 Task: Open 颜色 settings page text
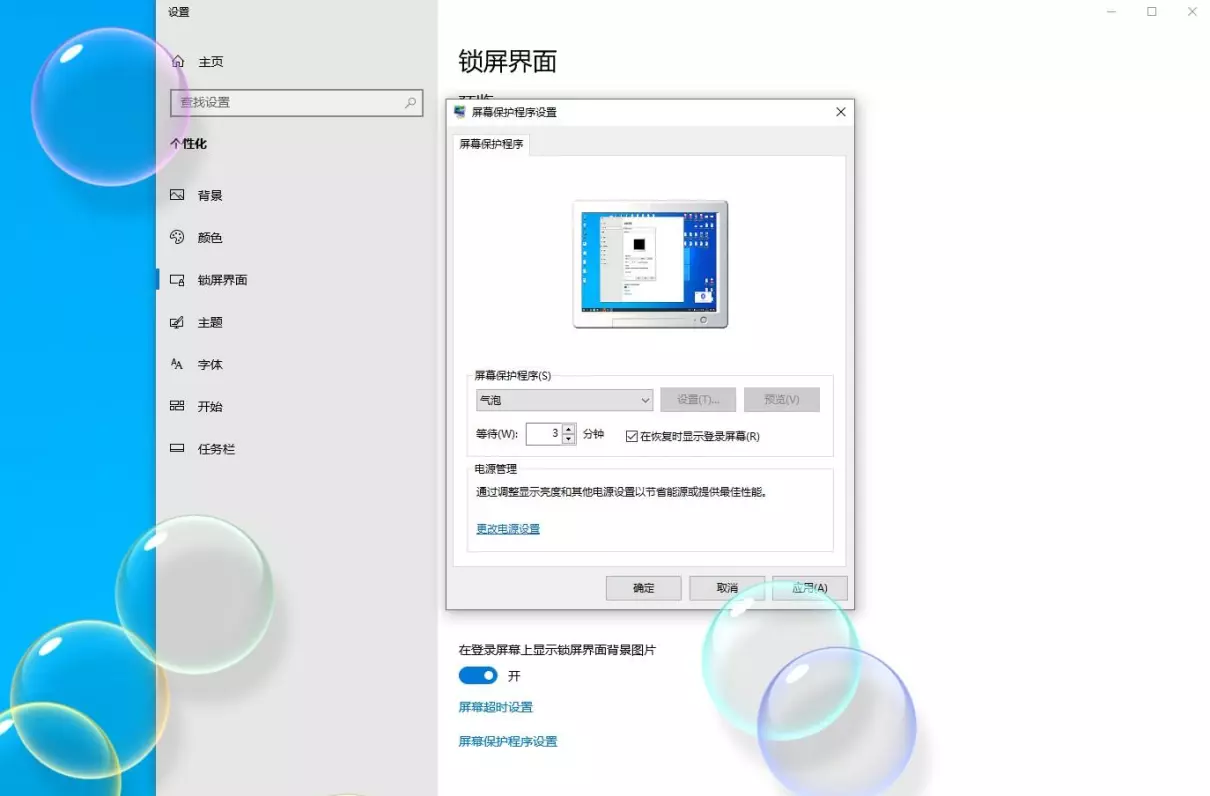coord(210,238)
